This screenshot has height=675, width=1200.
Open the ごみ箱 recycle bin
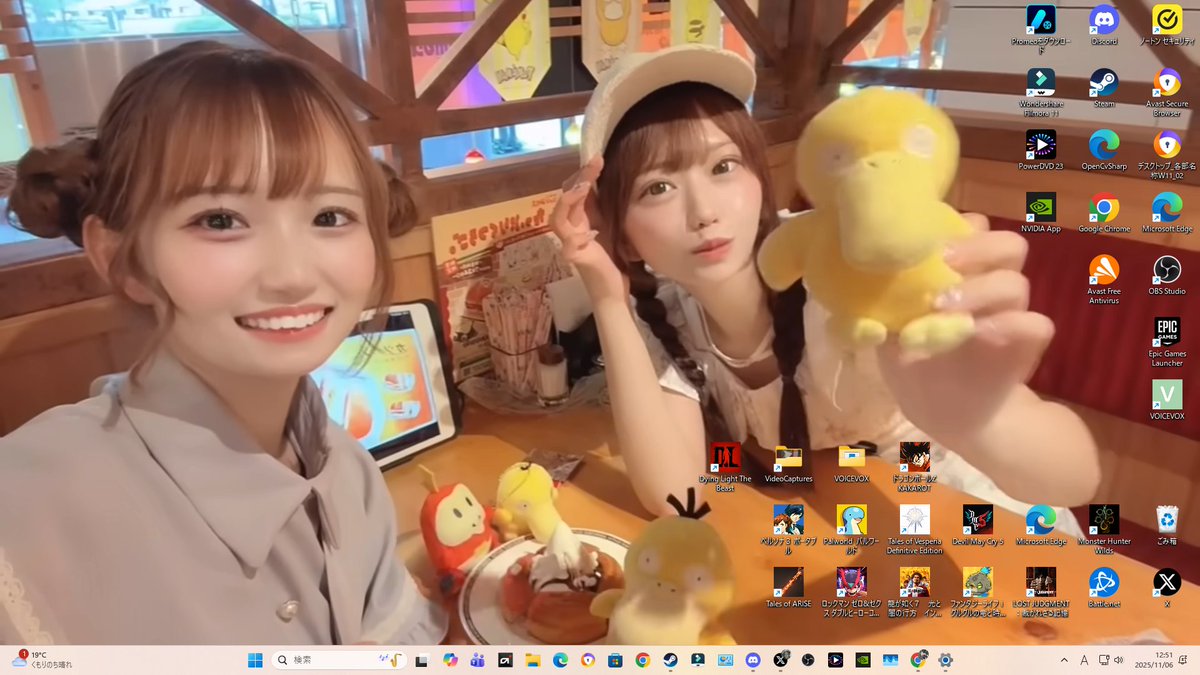click(x=1166, y=525)
